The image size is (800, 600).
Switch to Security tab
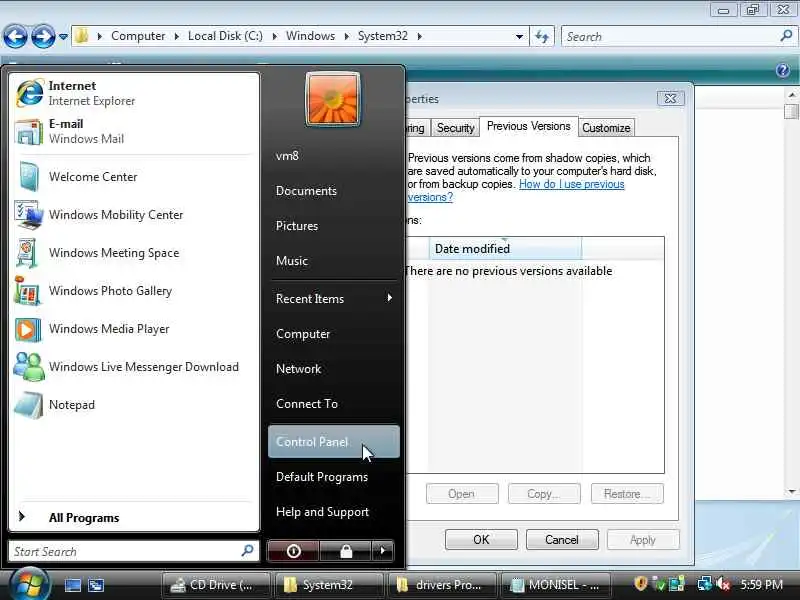click(455, 128)
